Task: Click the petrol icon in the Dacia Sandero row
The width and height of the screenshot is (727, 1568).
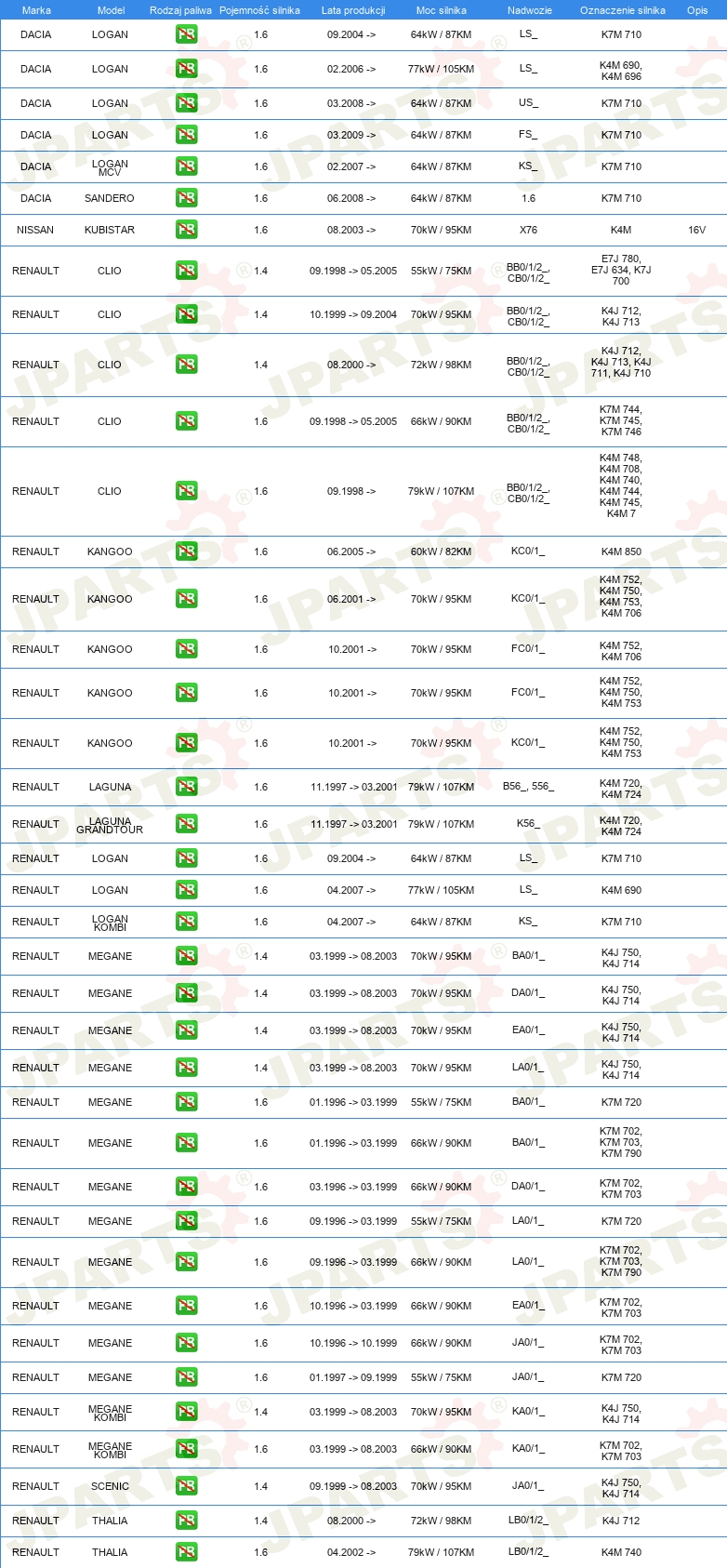Action: [186, 198]
